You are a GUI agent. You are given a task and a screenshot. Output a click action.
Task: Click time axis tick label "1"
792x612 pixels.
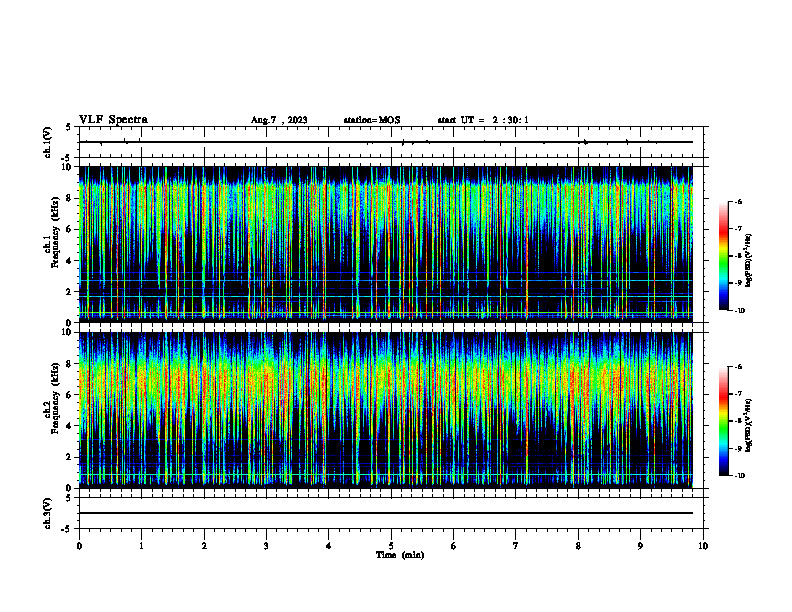click(141, 546)
